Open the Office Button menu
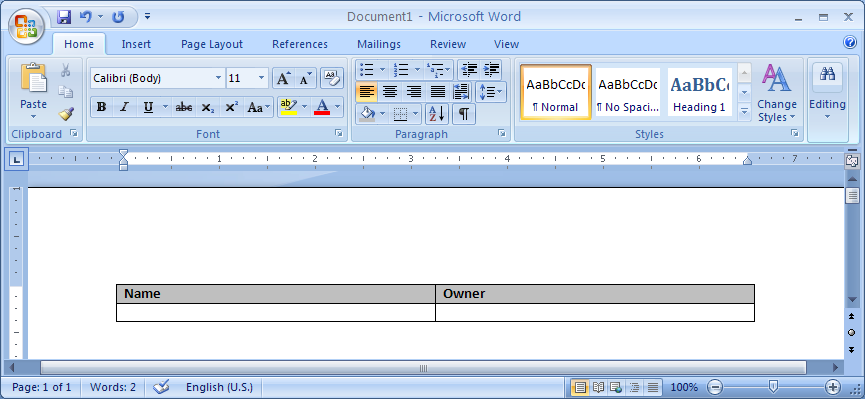Viewport: 865px width, 399px height. click(26, 26)
